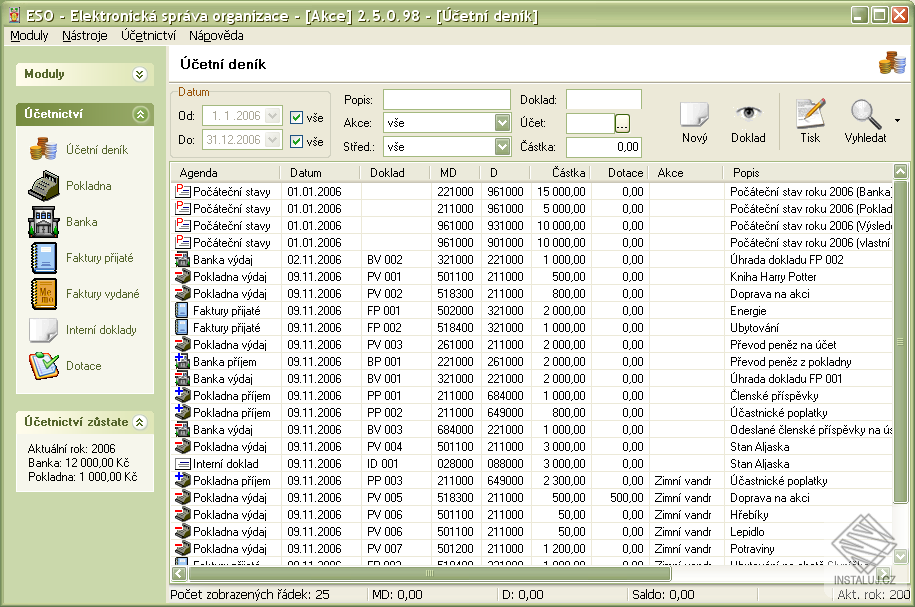Expand the Moduly sidebar panel
Viewport: 915px width, 607px height.
[x=139, y=74]
